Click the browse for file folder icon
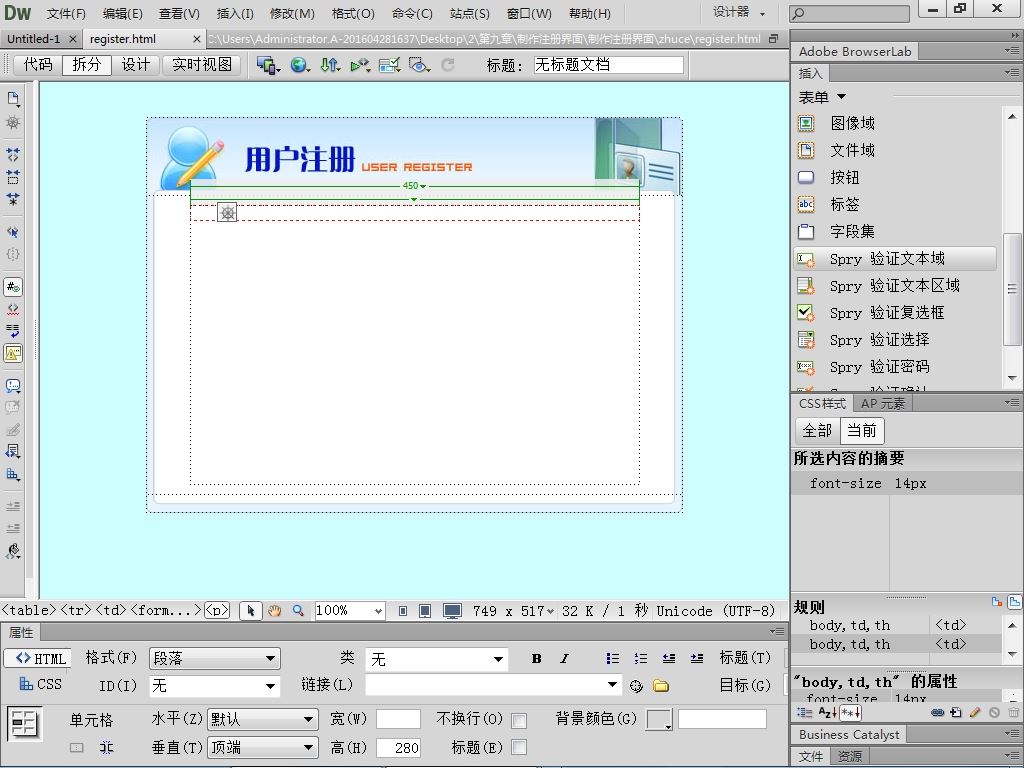The image size is (1024, 768). (661, 686)
